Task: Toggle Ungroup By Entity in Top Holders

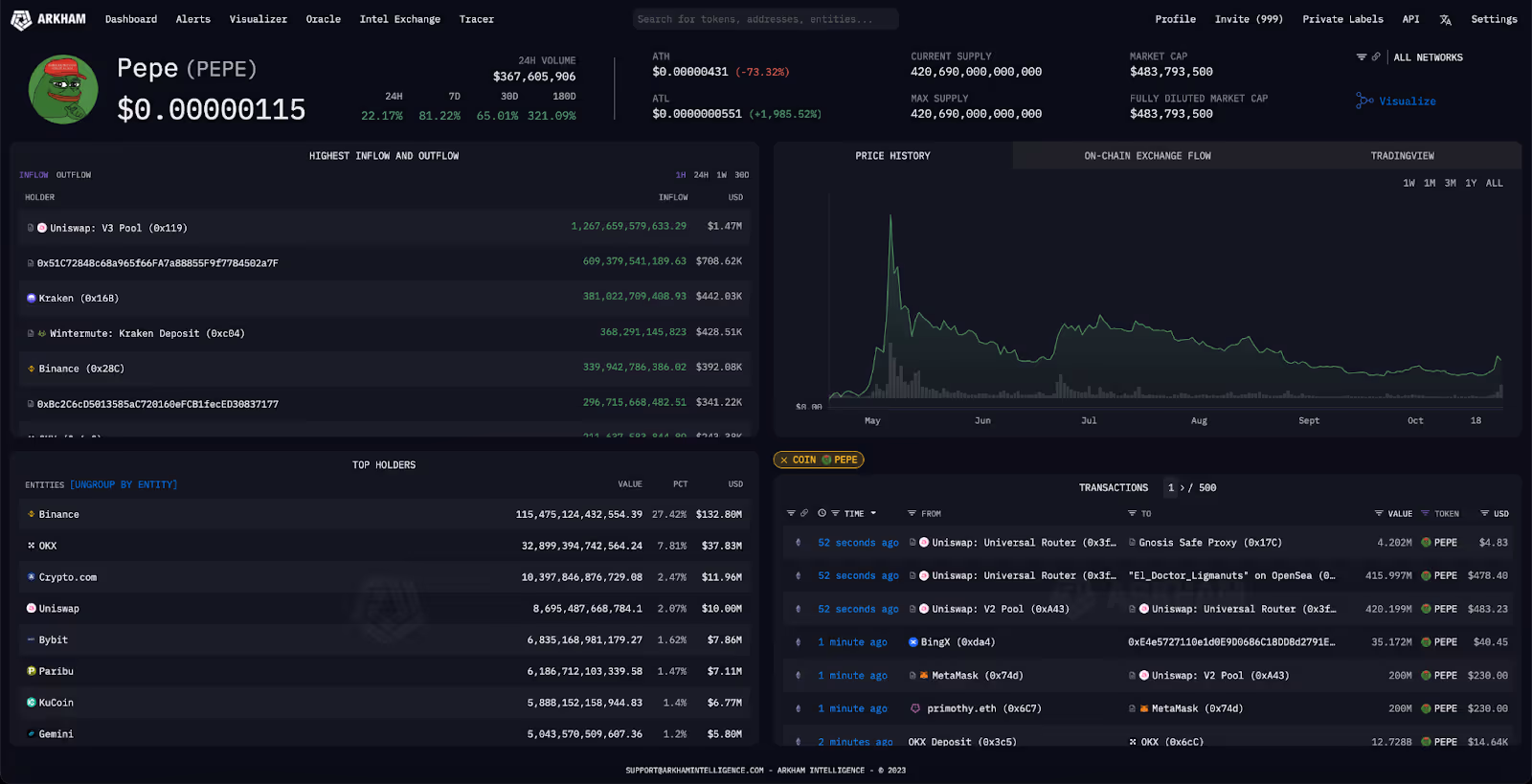Action: pos(124,484)
